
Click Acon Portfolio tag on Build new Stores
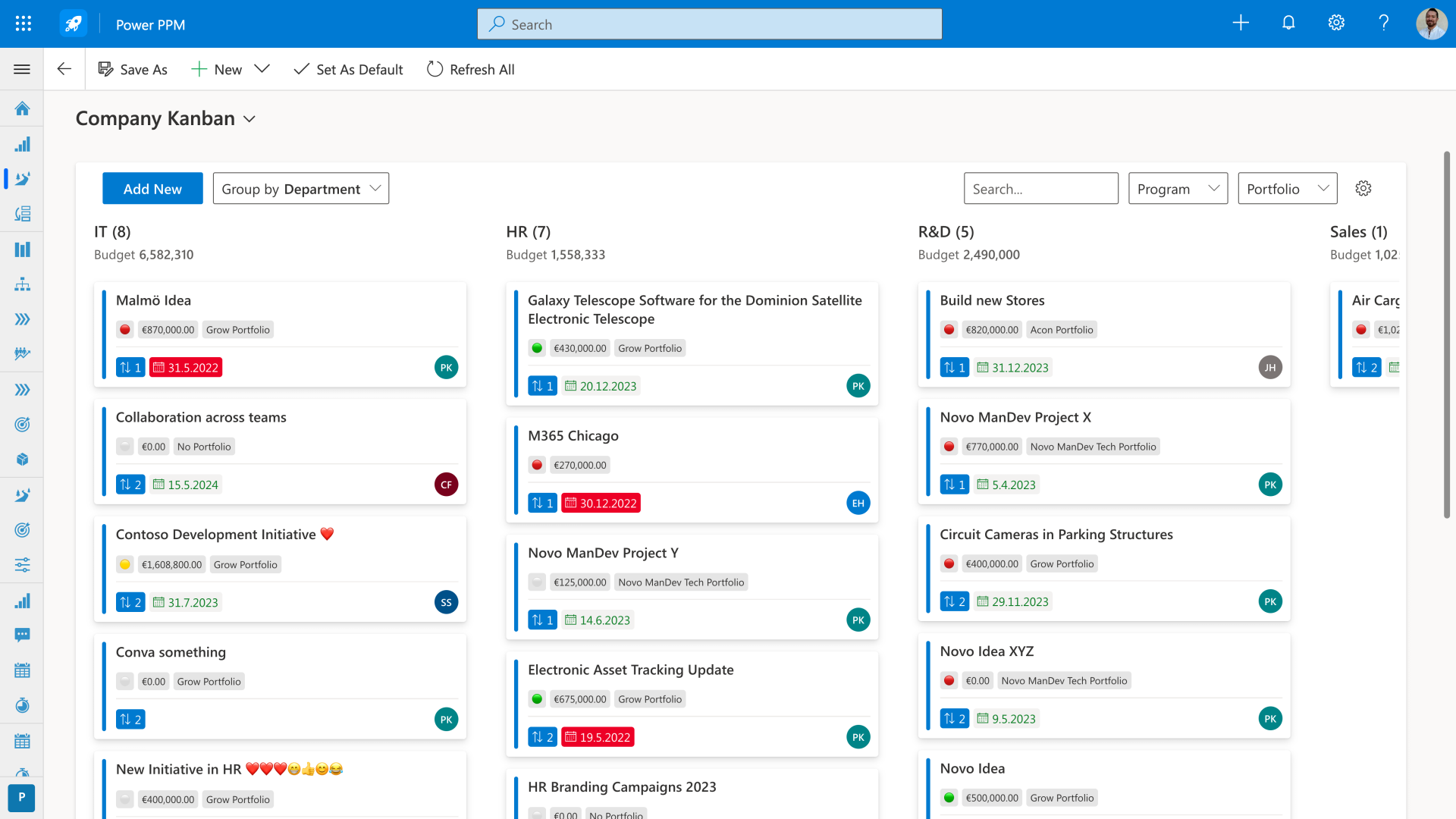1062,330
